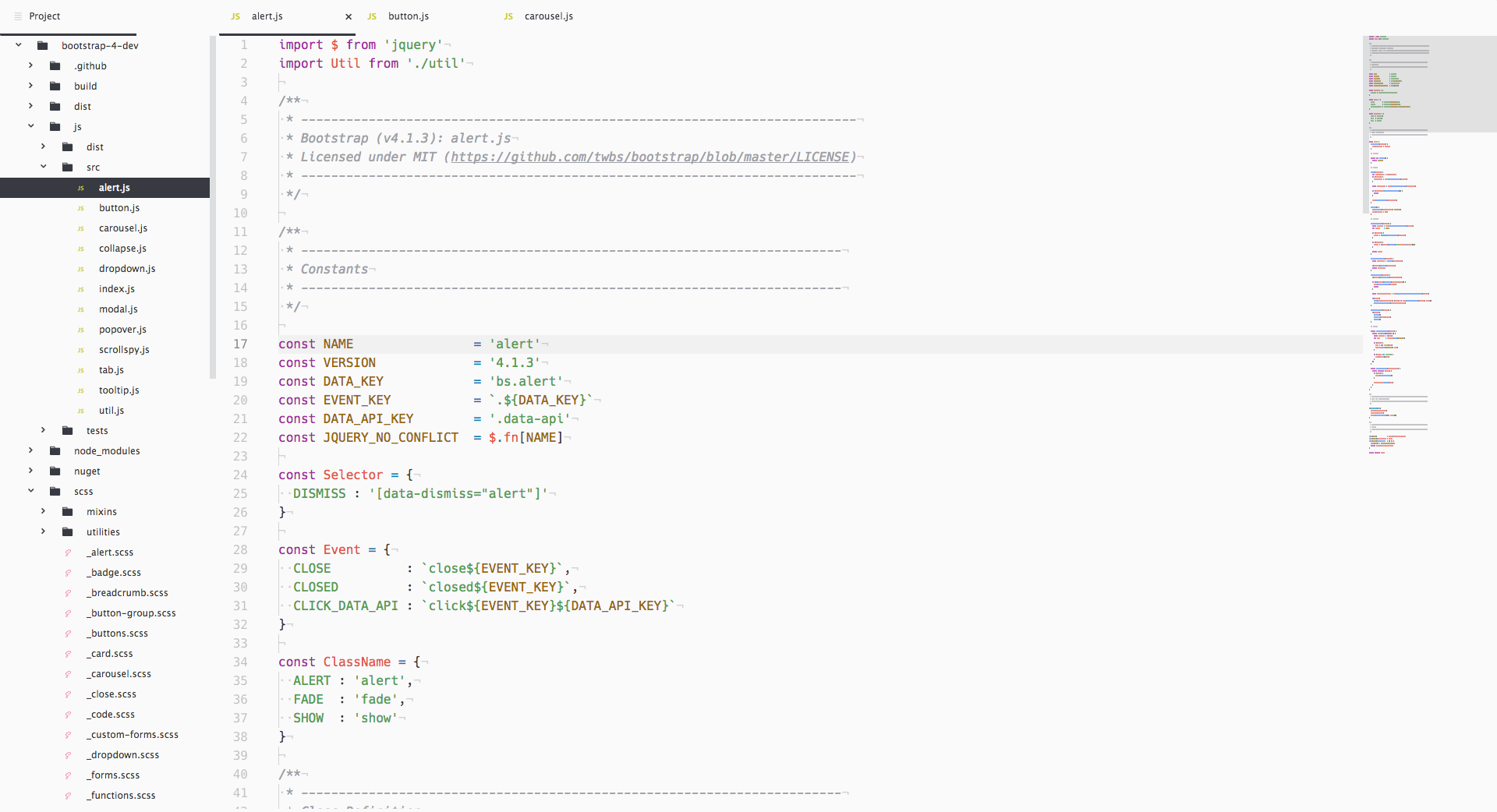Select the Project panel tab
Viewport: 1497px width, 812px height.
68,16
